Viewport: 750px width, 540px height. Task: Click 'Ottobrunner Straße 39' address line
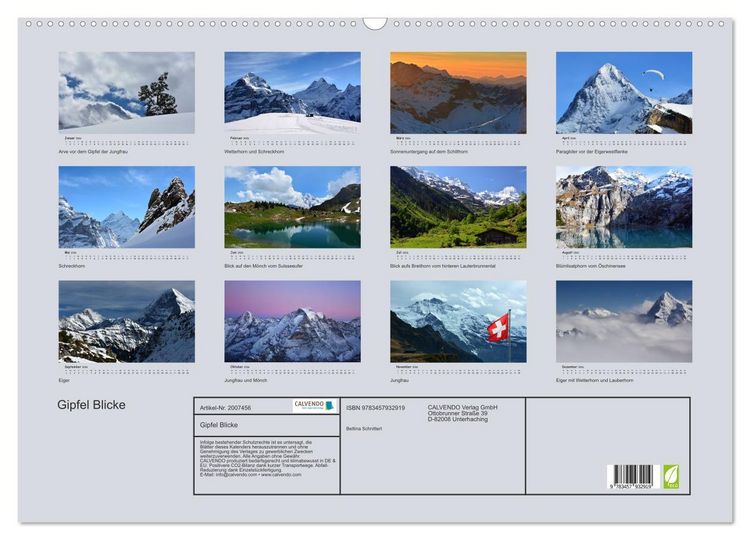(x=458, y=413)
